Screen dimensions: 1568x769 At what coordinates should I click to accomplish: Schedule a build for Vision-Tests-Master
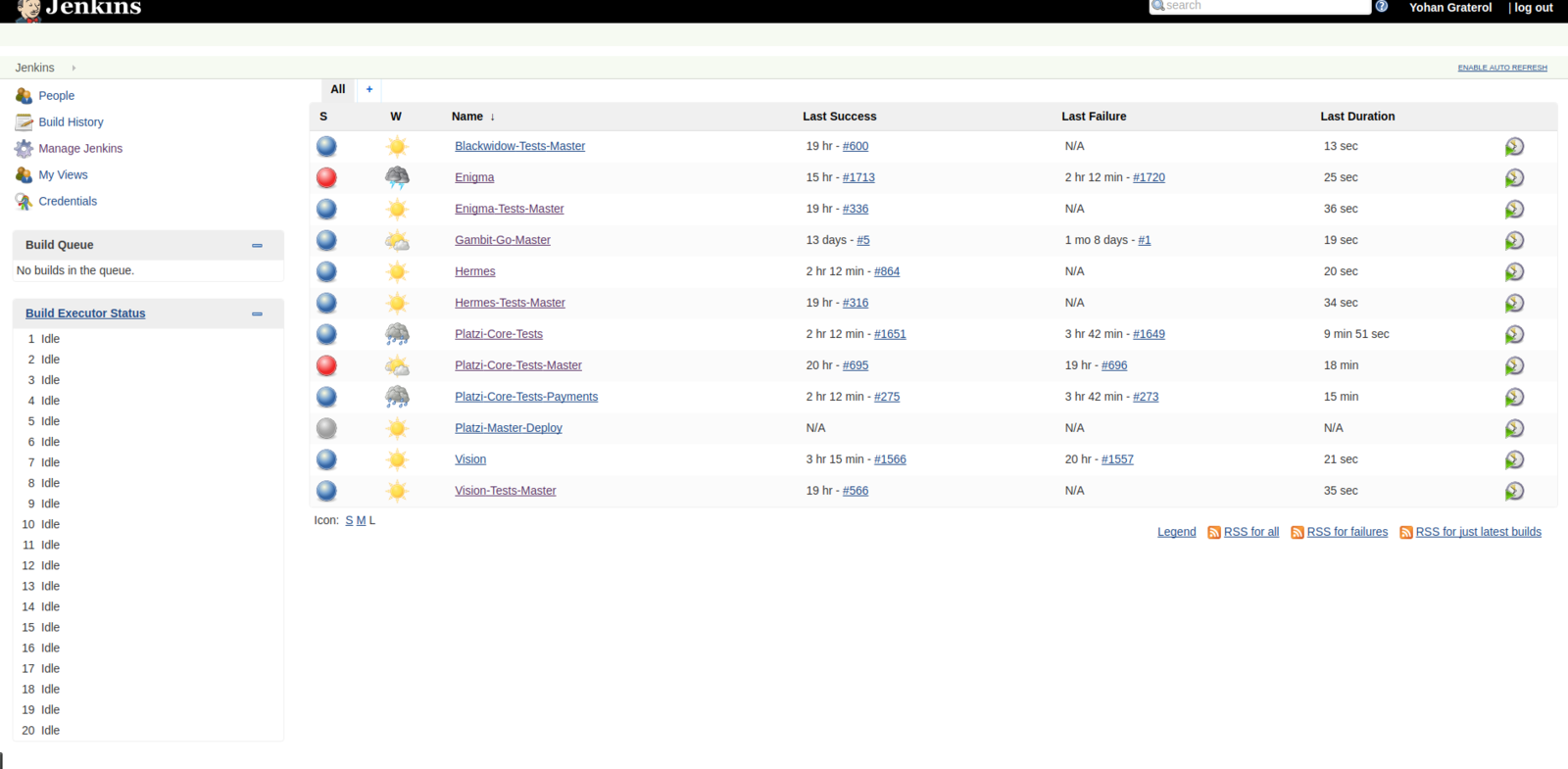point(1514,492)
